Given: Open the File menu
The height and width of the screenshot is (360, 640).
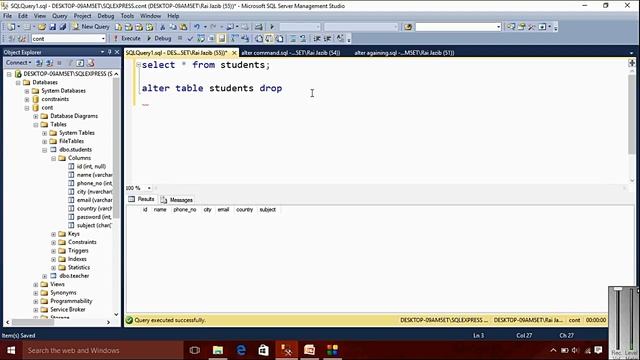Looking at the screenshot, I should [x=7, y=16].
